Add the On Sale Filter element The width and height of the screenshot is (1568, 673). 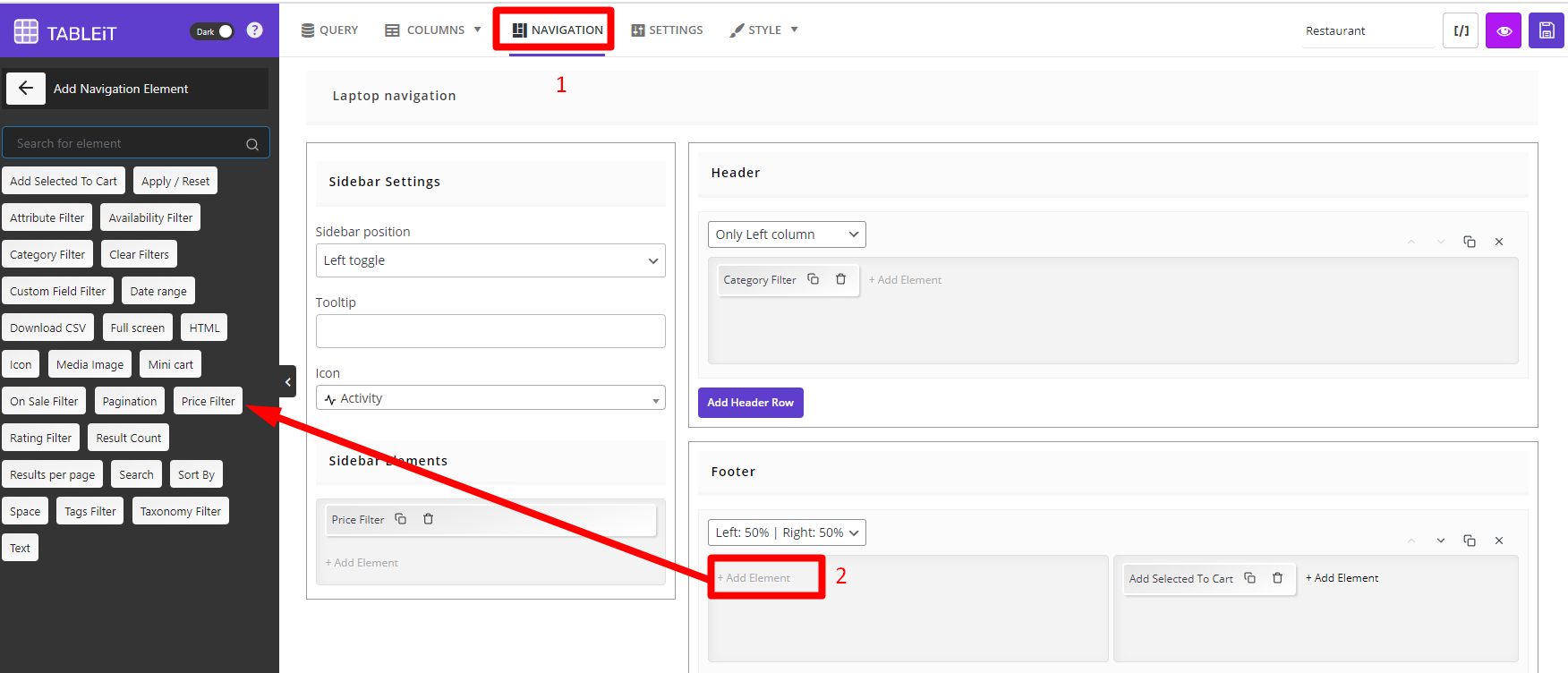click(x=44, y=401)
